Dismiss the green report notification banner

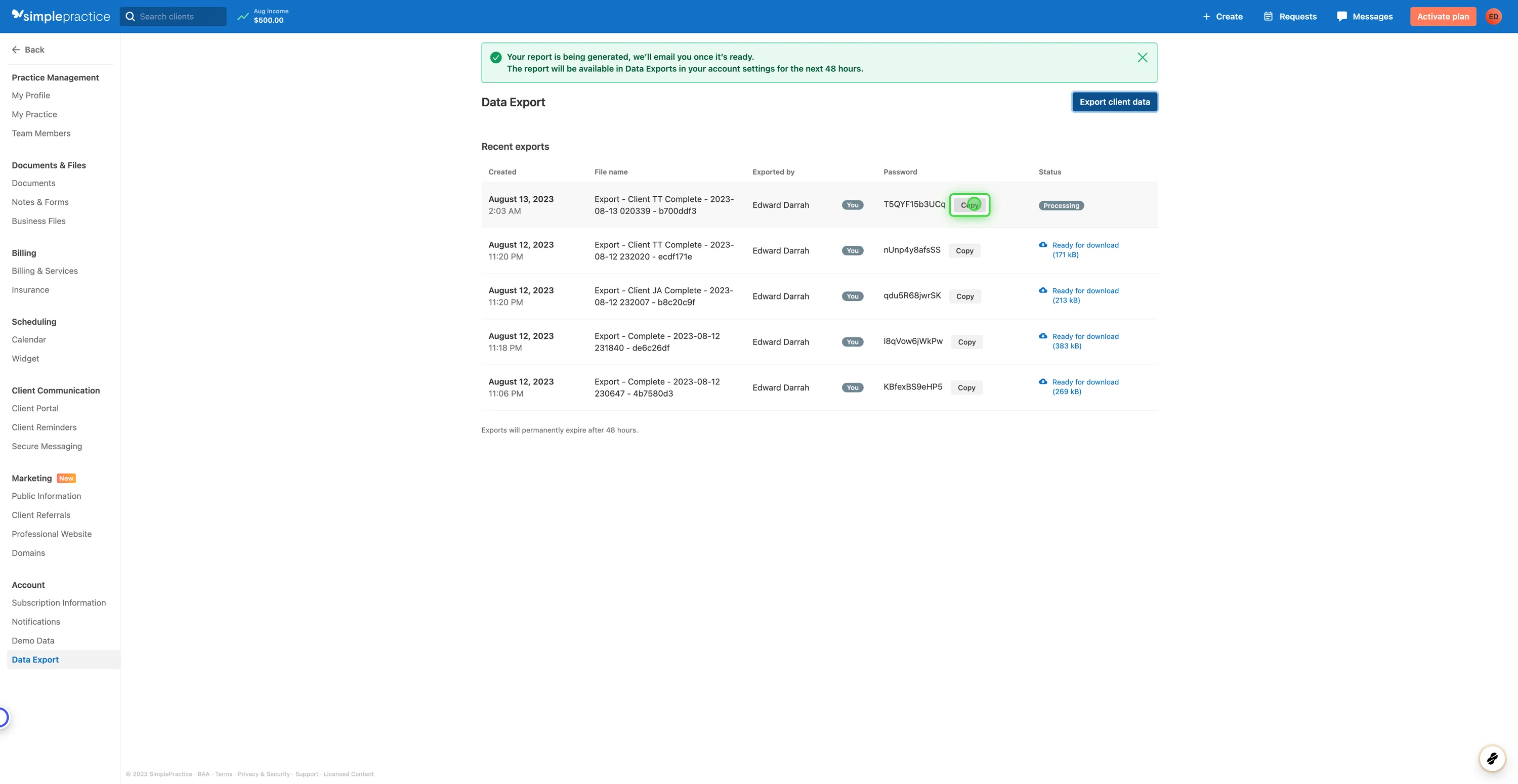coord(1142,57)
